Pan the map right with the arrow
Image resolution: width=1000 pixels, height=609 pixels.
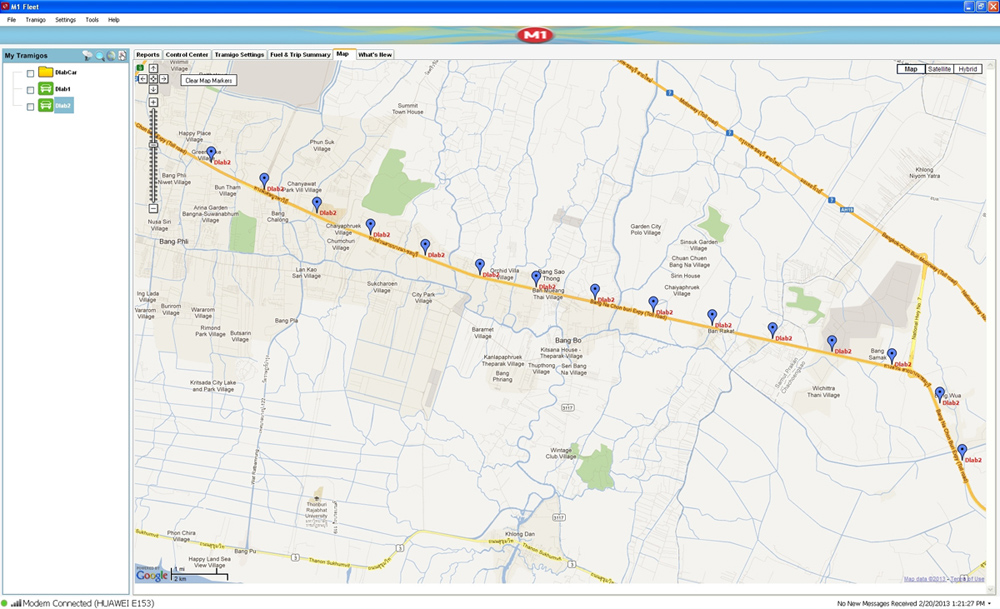pos(164,78)
